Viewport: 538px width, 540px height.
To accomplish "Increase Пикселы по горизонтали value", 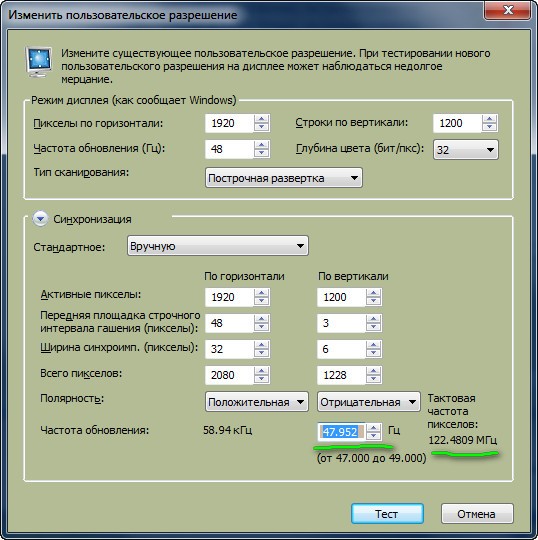I will (262, 119).
